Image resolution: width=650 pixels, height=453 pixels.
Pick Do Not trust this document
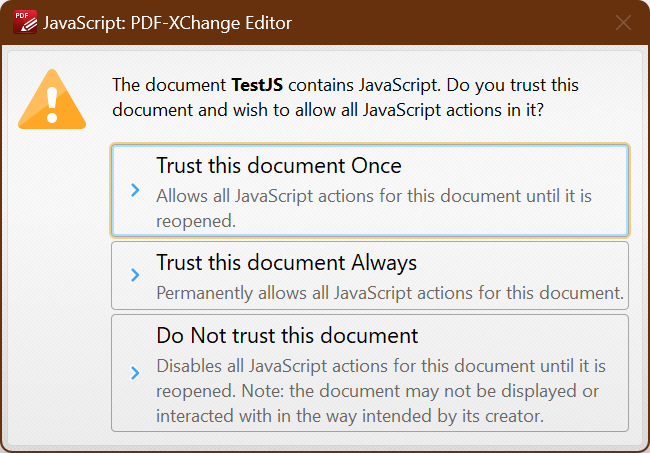pyautogui.click(x=287, y=335)
